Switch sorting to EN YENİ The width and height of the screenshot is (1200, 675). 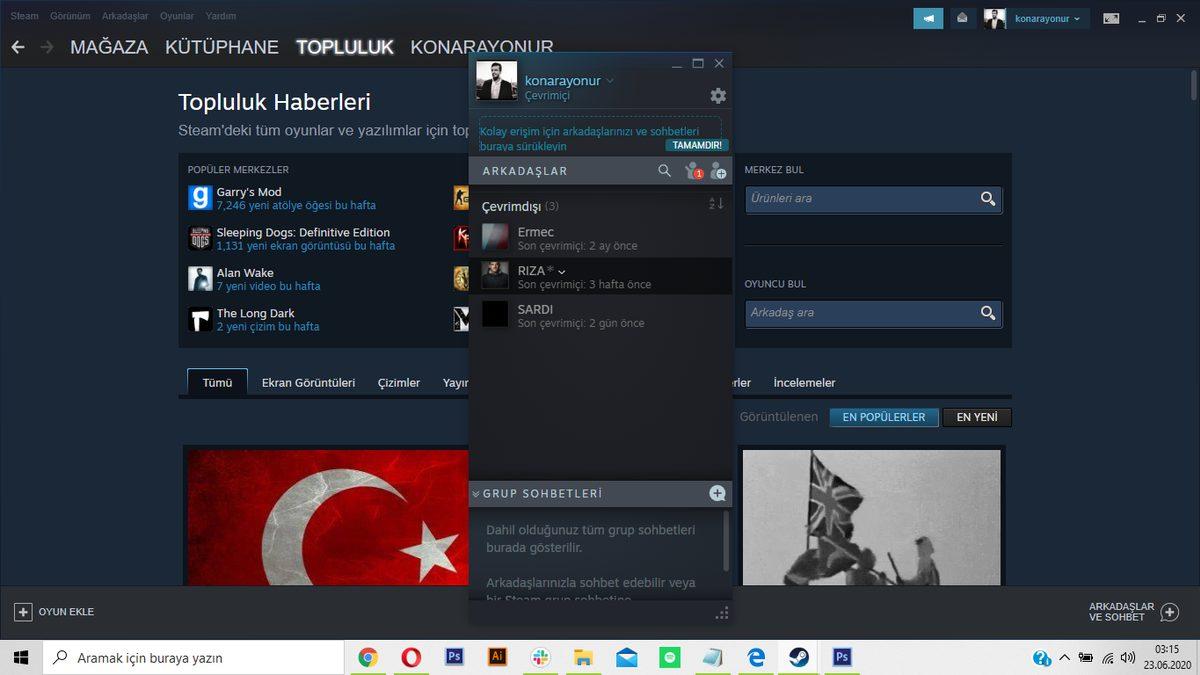coord(976,417)
